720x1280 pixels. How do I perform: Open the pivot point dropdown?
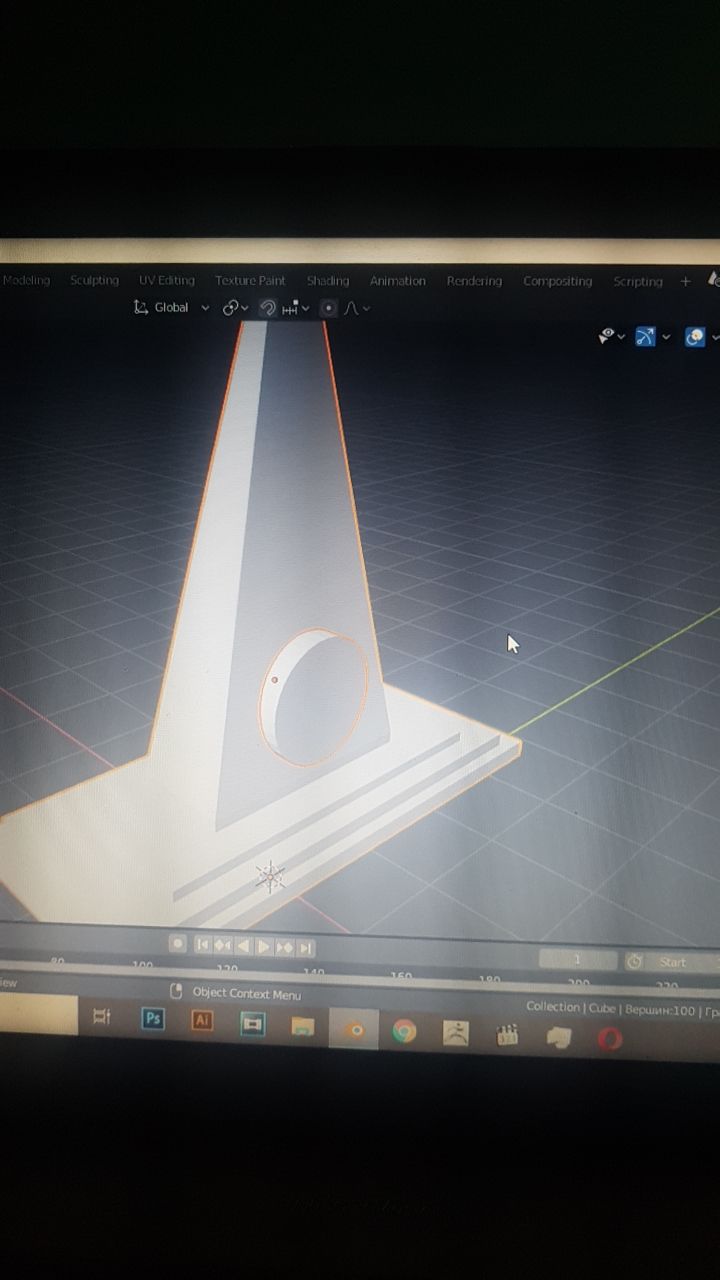coord(235,308)
